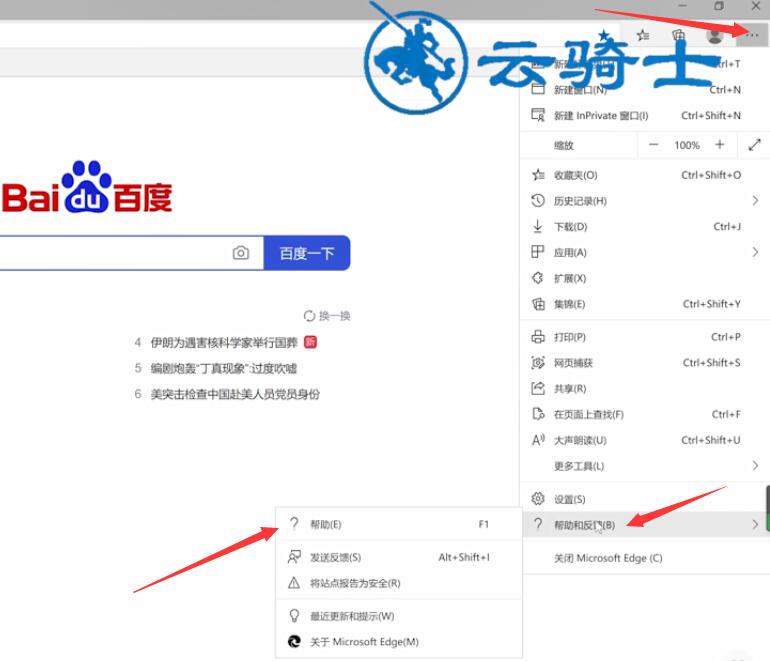Expand the 应用(A) submenu chevron

pos(755,252)
